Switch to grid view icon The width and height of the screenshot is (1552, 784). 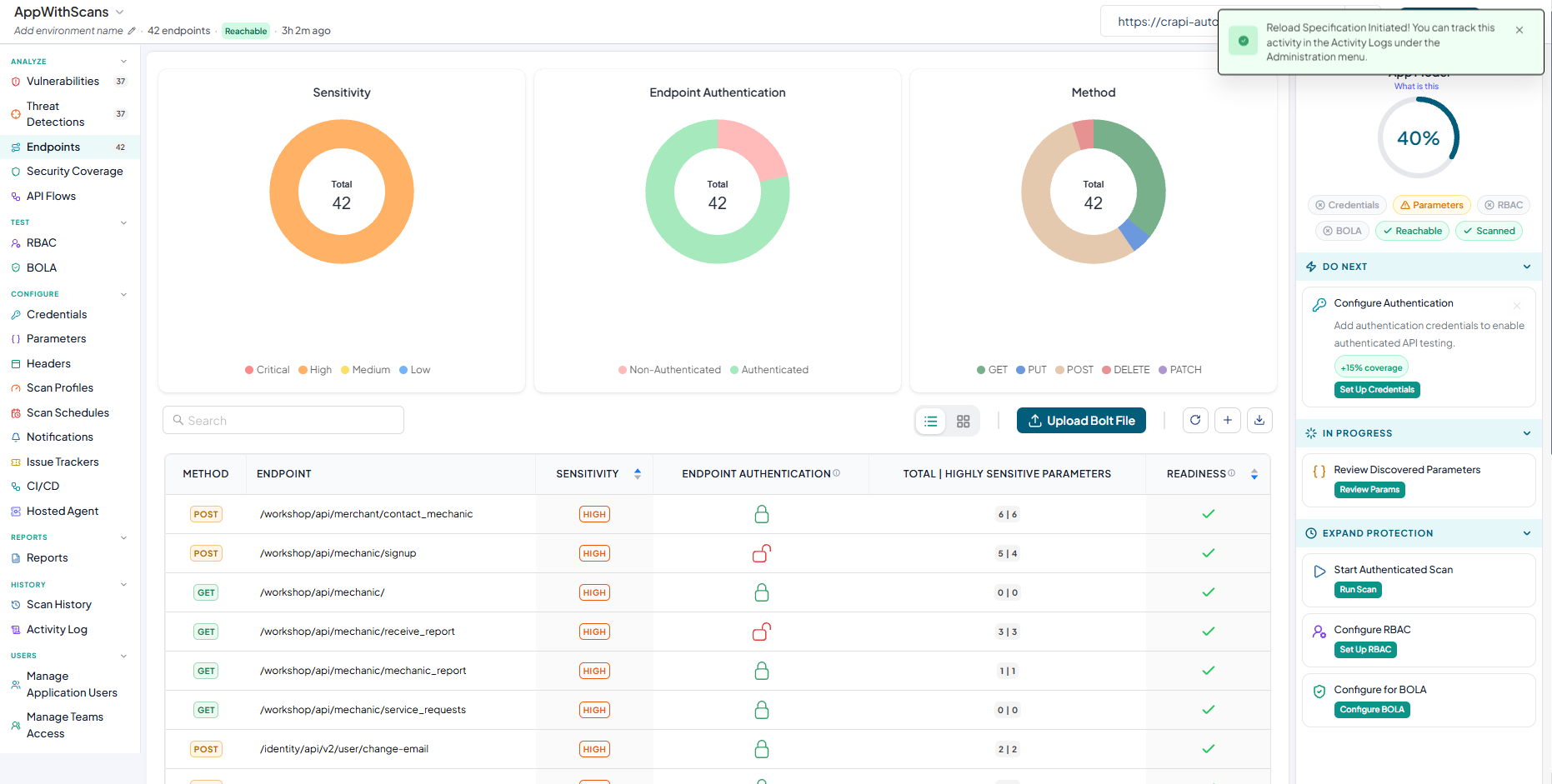964,422
